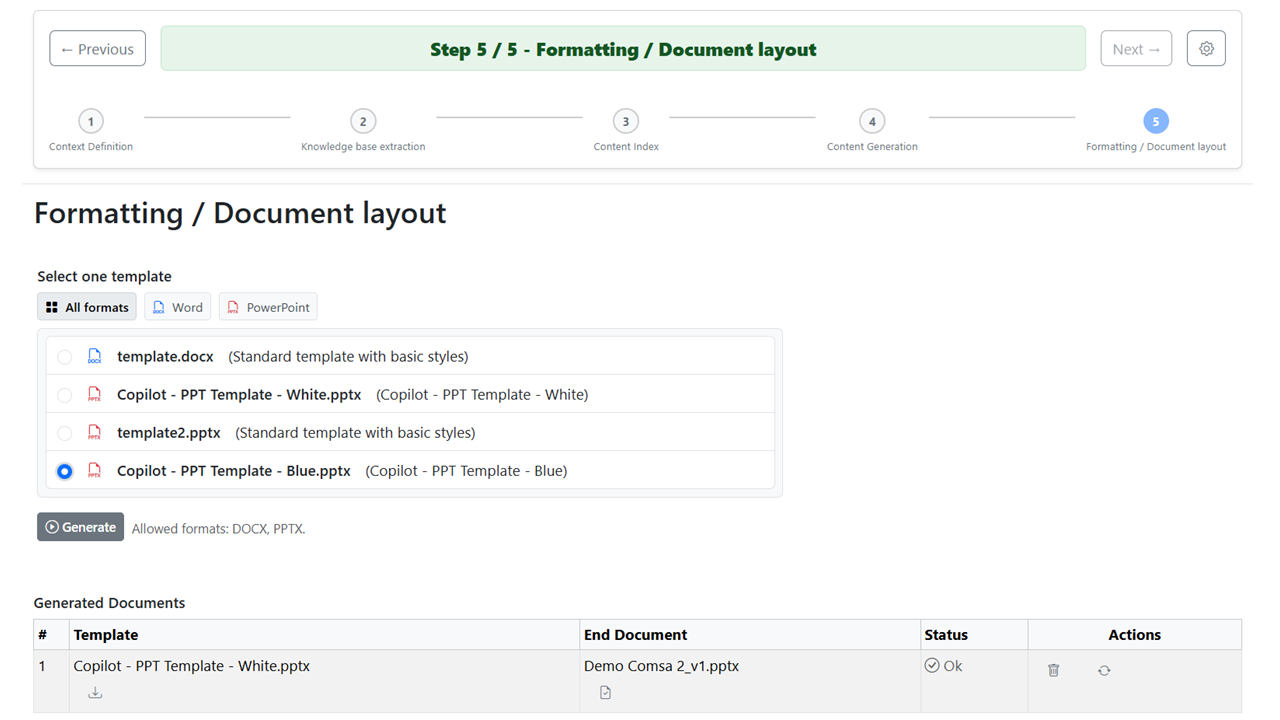The image size is (1280, 720).
Task: Show All formats templates
Action: click(87, 307)
